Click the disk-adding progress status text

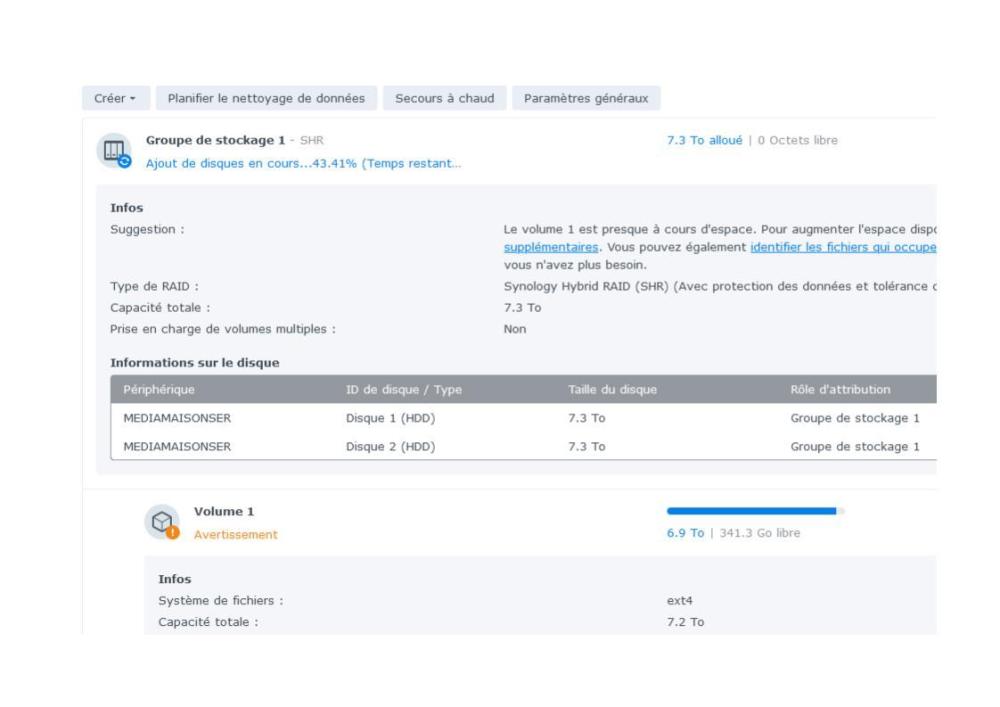pos(305,163)
